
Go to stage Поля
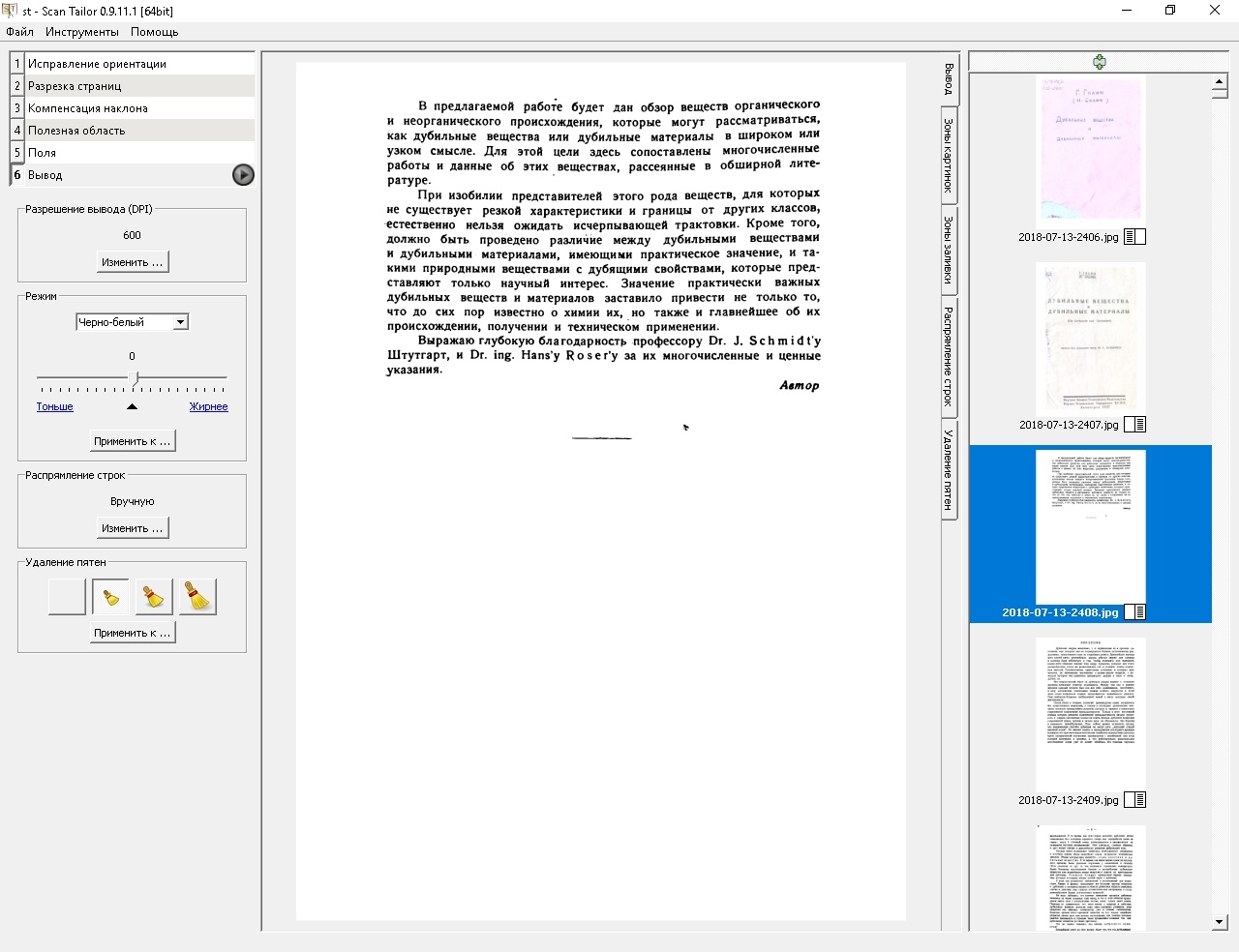coord(133,153)
